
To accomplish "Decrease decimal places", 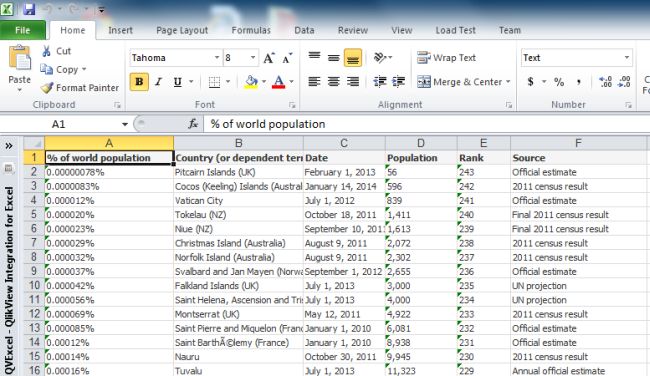I will (624, 82).
